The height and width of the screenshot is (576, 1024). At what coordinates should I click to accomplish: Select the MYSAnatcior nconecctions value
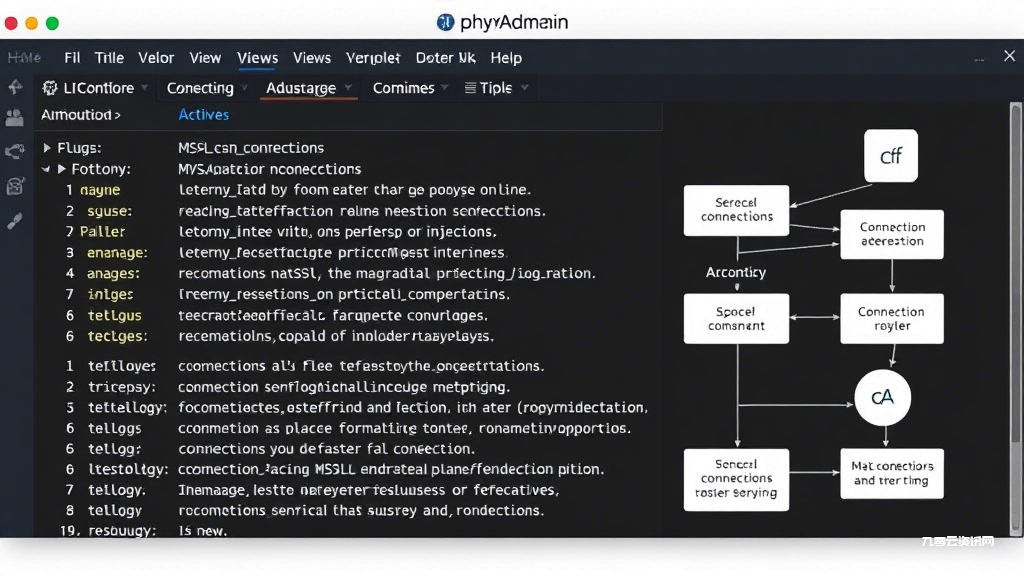click(x=270, y=169)
